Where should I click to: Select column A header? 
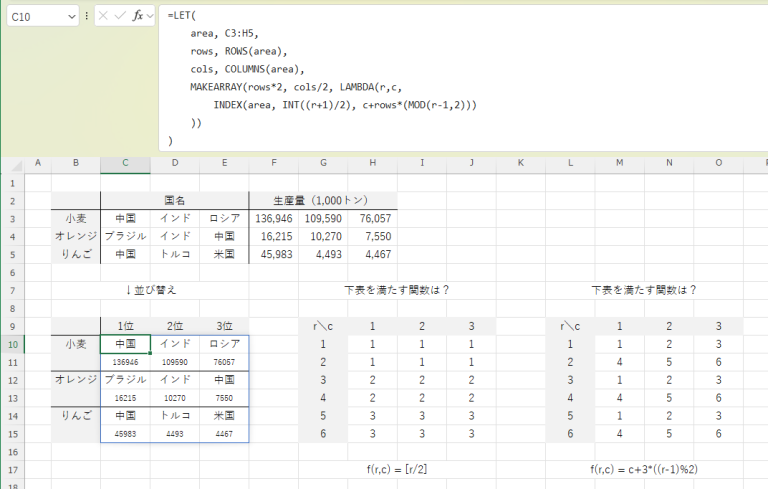coord(38,163)
